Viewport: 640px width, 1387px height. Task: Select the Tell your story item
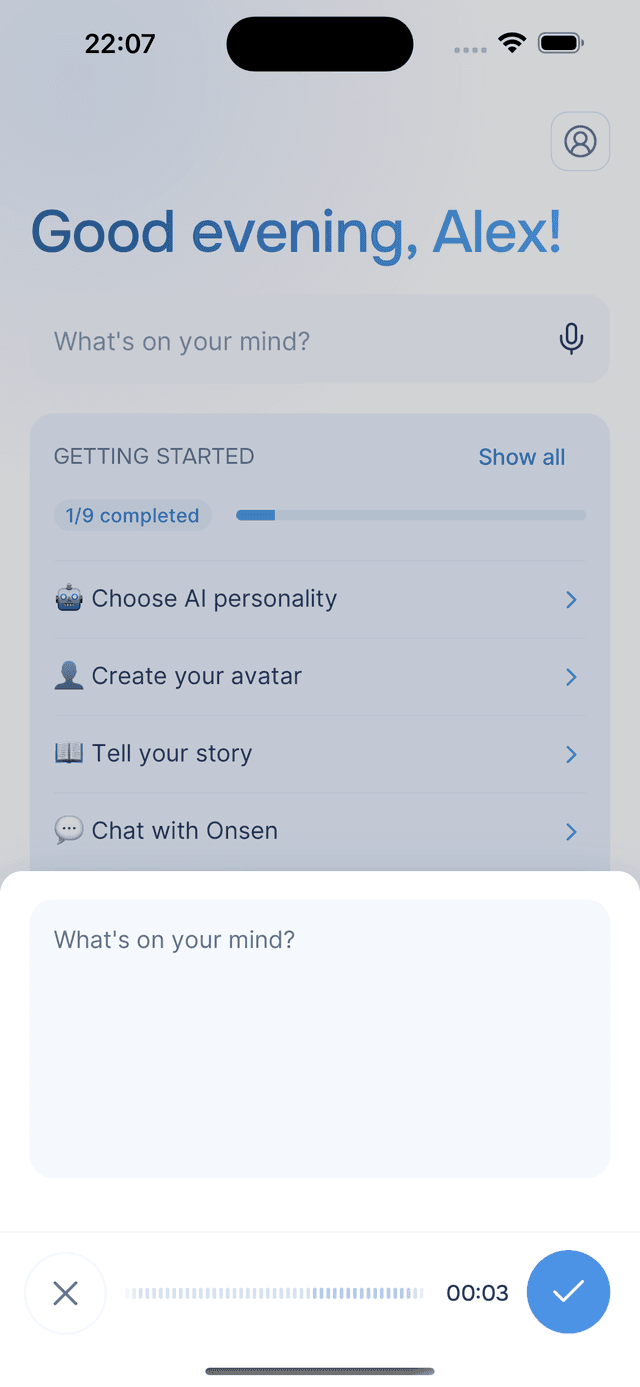[x=172, y=753]
